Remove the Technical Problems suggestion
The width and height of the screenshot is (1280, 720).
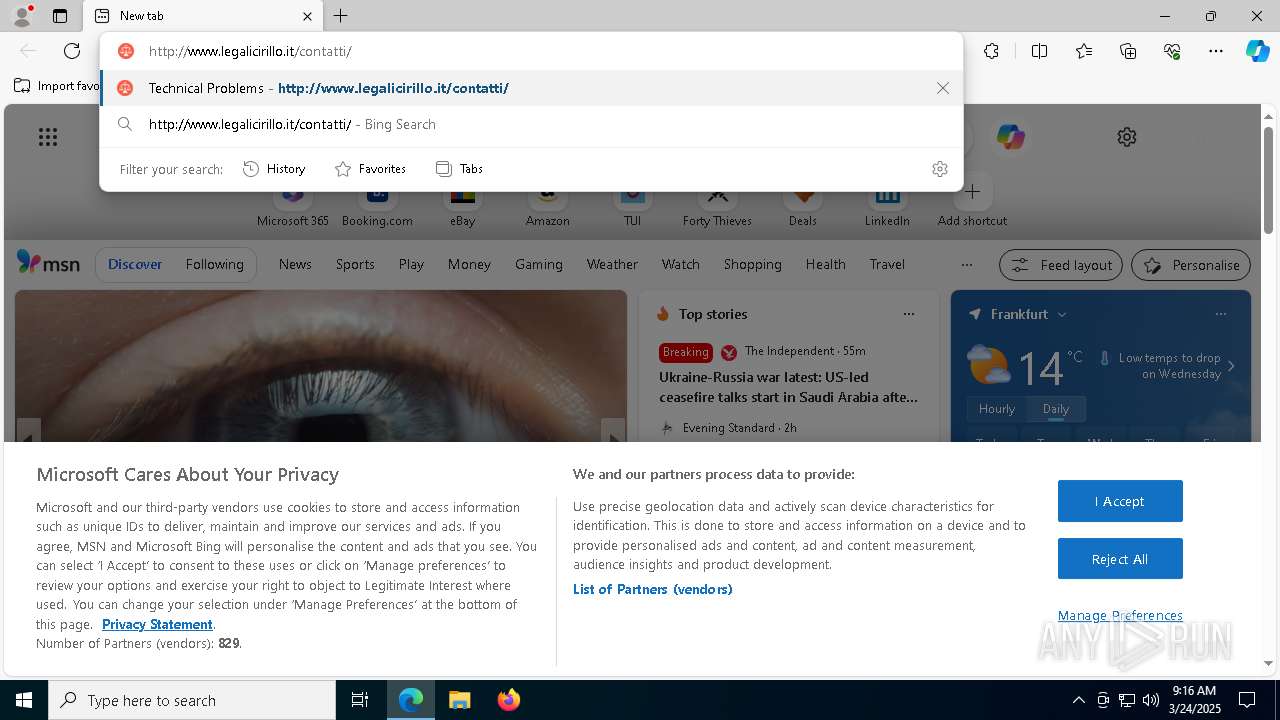[x=943, y=88]
